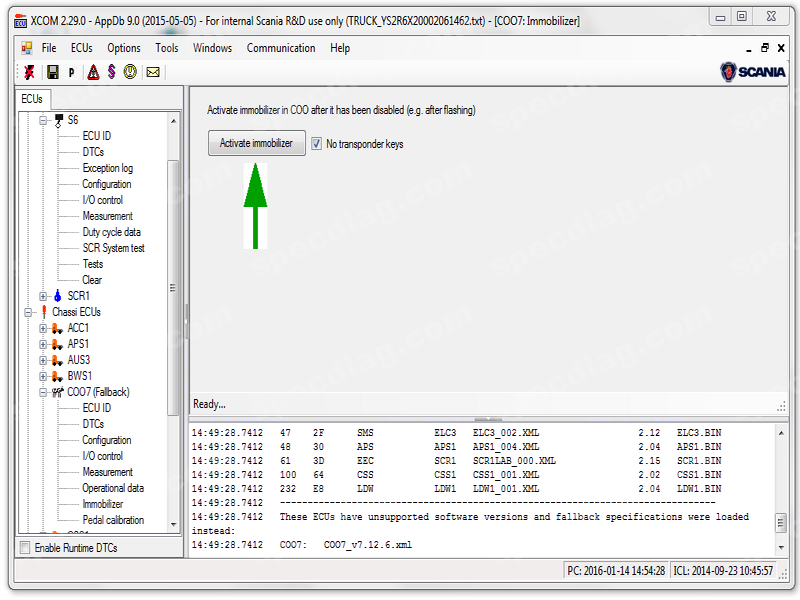Click the ECU tree vertical scrollbar
Image resolution: width=800 pixels, height=600 pixels.
174,290
